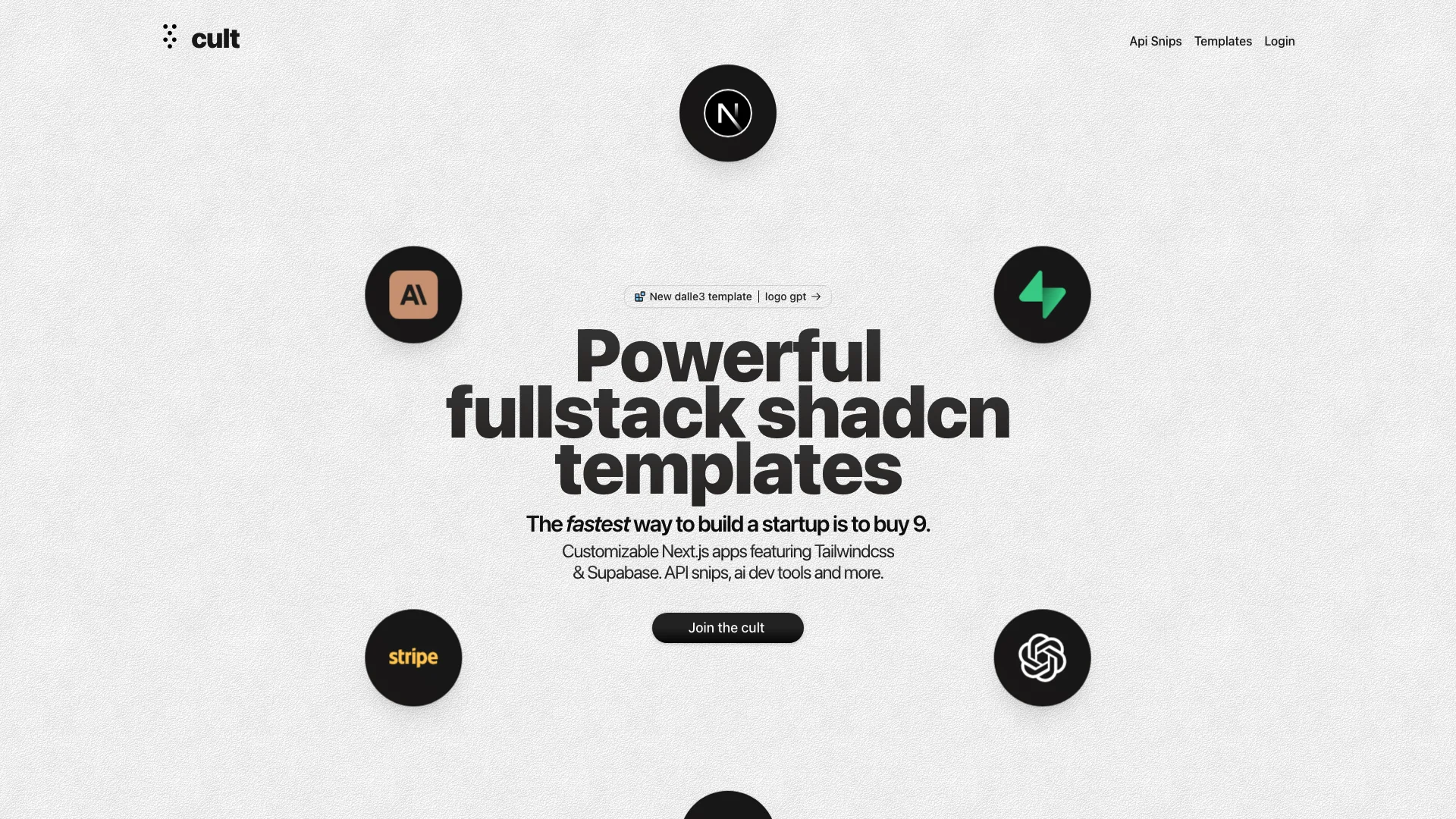Open the Stripe integration icon

pos(413,657)
